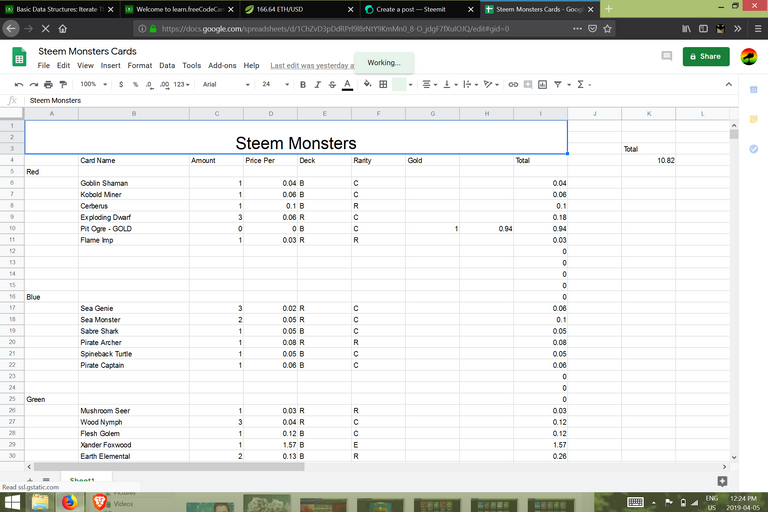The image size is (768, 512).
Task: Open font size 24 dropdown
Action: coord(275,84)
